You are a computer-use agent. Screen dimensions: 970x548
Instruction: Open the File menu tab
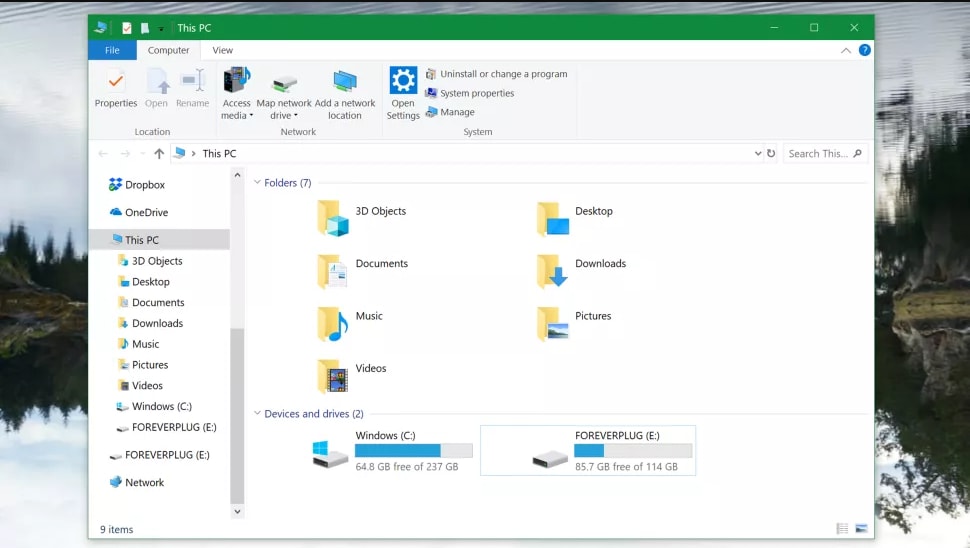pyautogui.click(x=112, y=50)
